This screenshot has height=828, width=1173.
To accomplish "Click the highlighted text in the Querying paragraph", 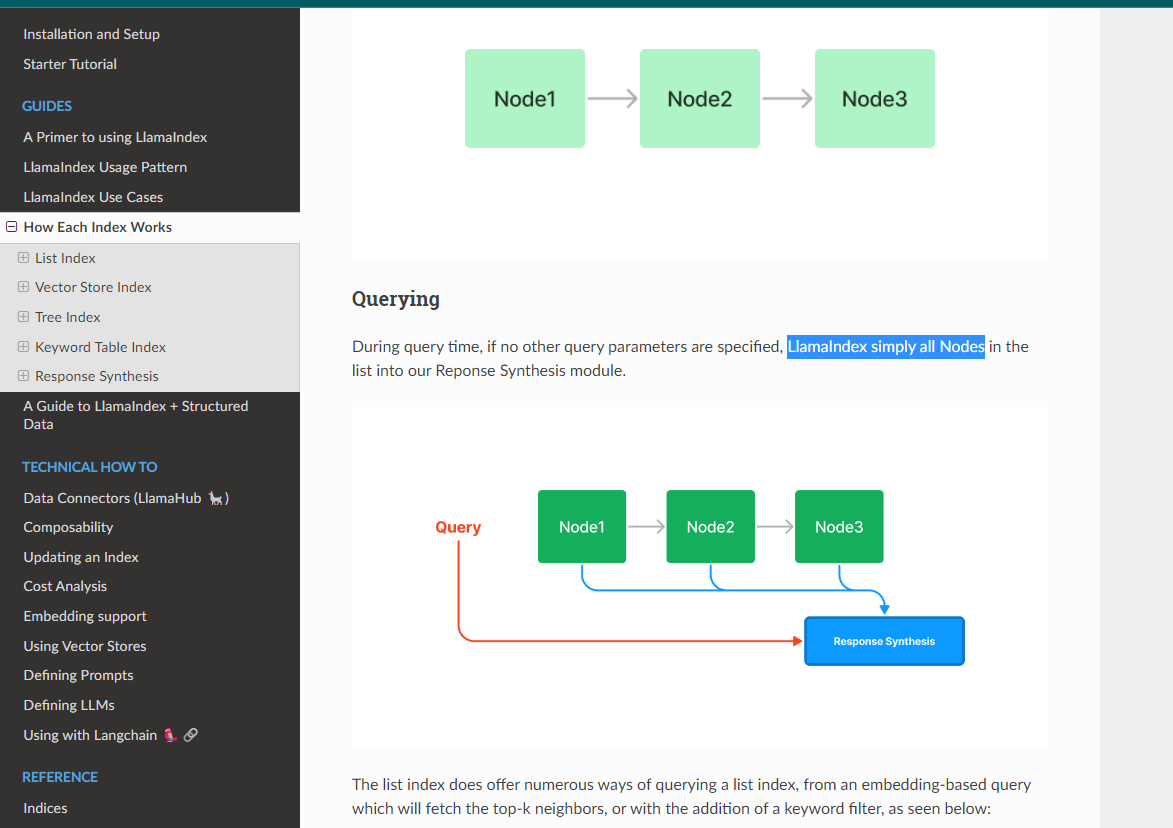I will coord(885,346).
